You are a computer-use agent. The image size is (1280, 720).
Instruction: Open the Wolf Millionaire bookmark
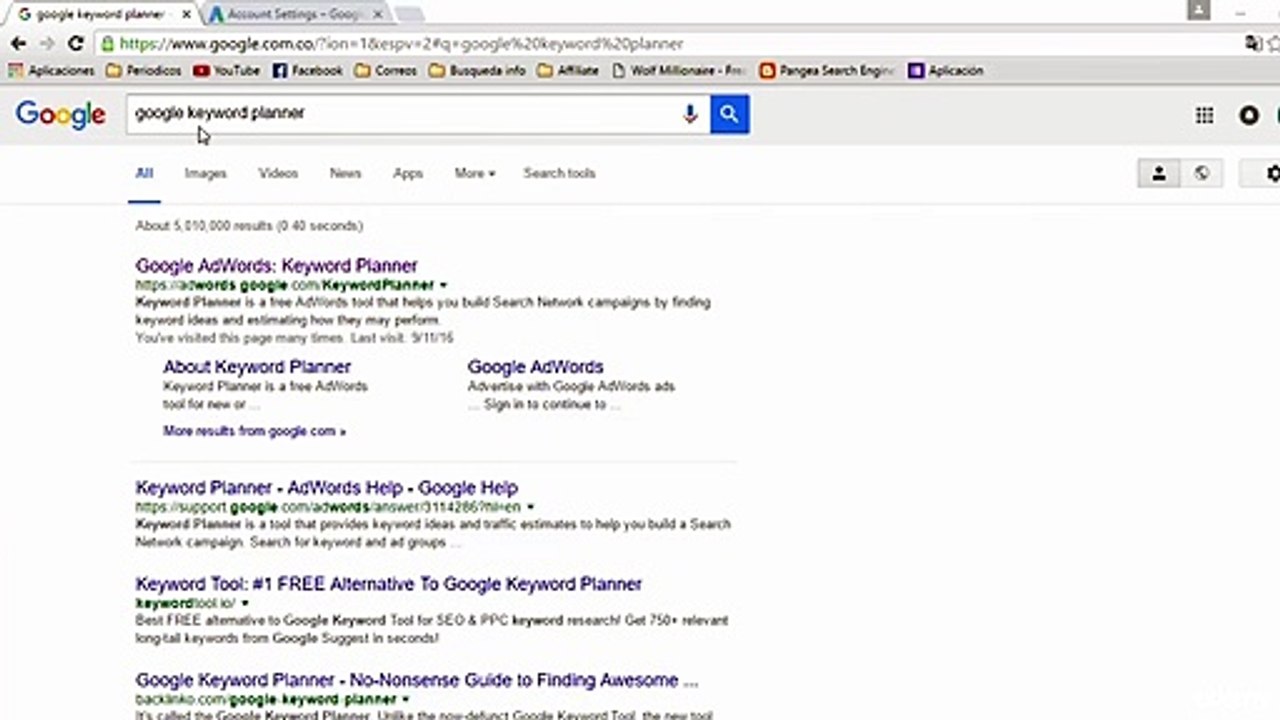point(679,71)
